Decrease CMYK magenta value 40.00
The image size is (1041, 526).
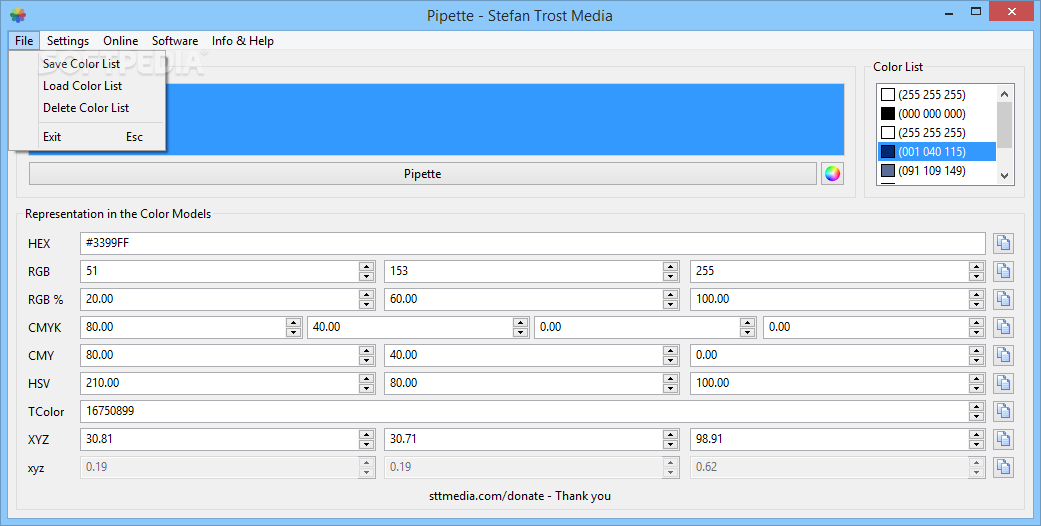click(520, 332)
